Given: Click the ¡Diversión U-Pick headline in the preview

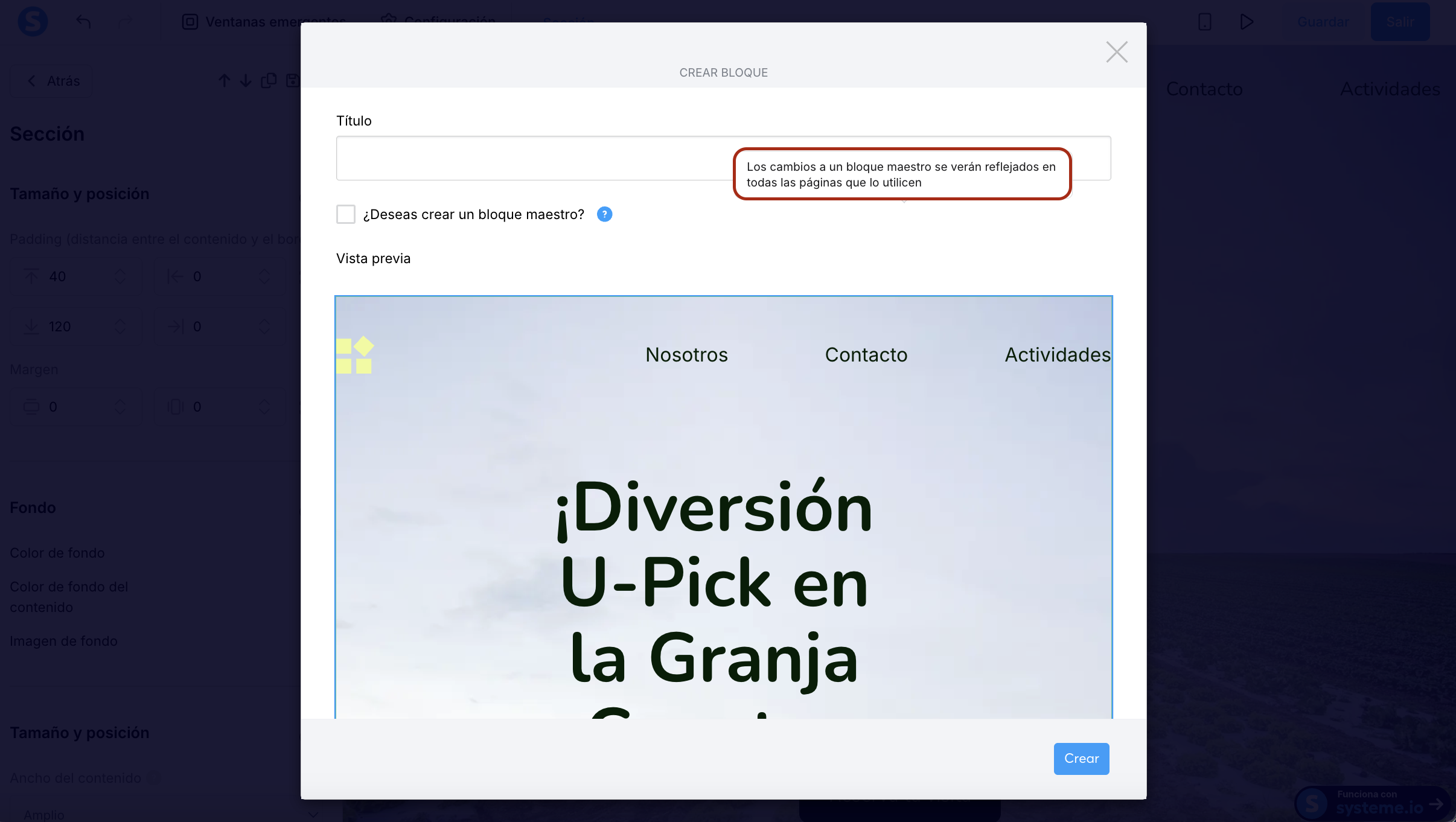Looking at the screenshot, I should pos(714,582).
